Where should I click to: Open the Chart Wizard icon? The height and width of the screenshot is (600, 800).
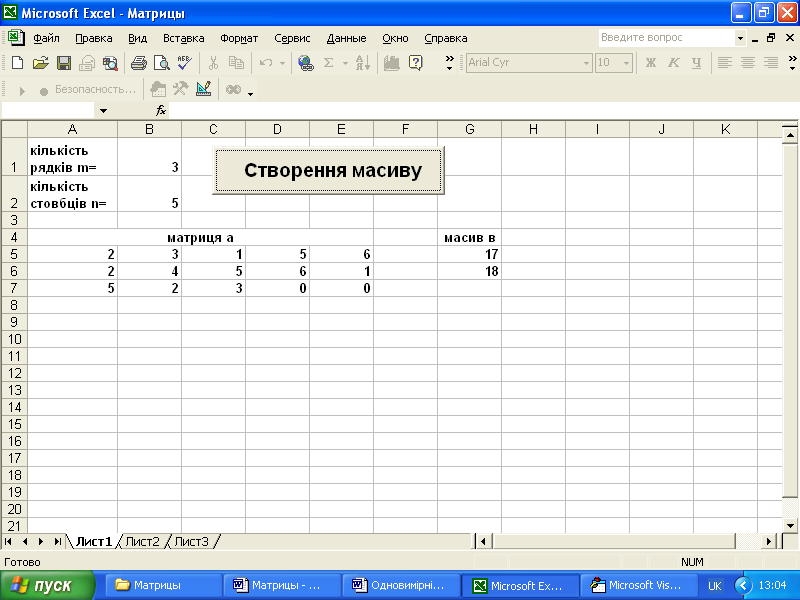[391, 63]
